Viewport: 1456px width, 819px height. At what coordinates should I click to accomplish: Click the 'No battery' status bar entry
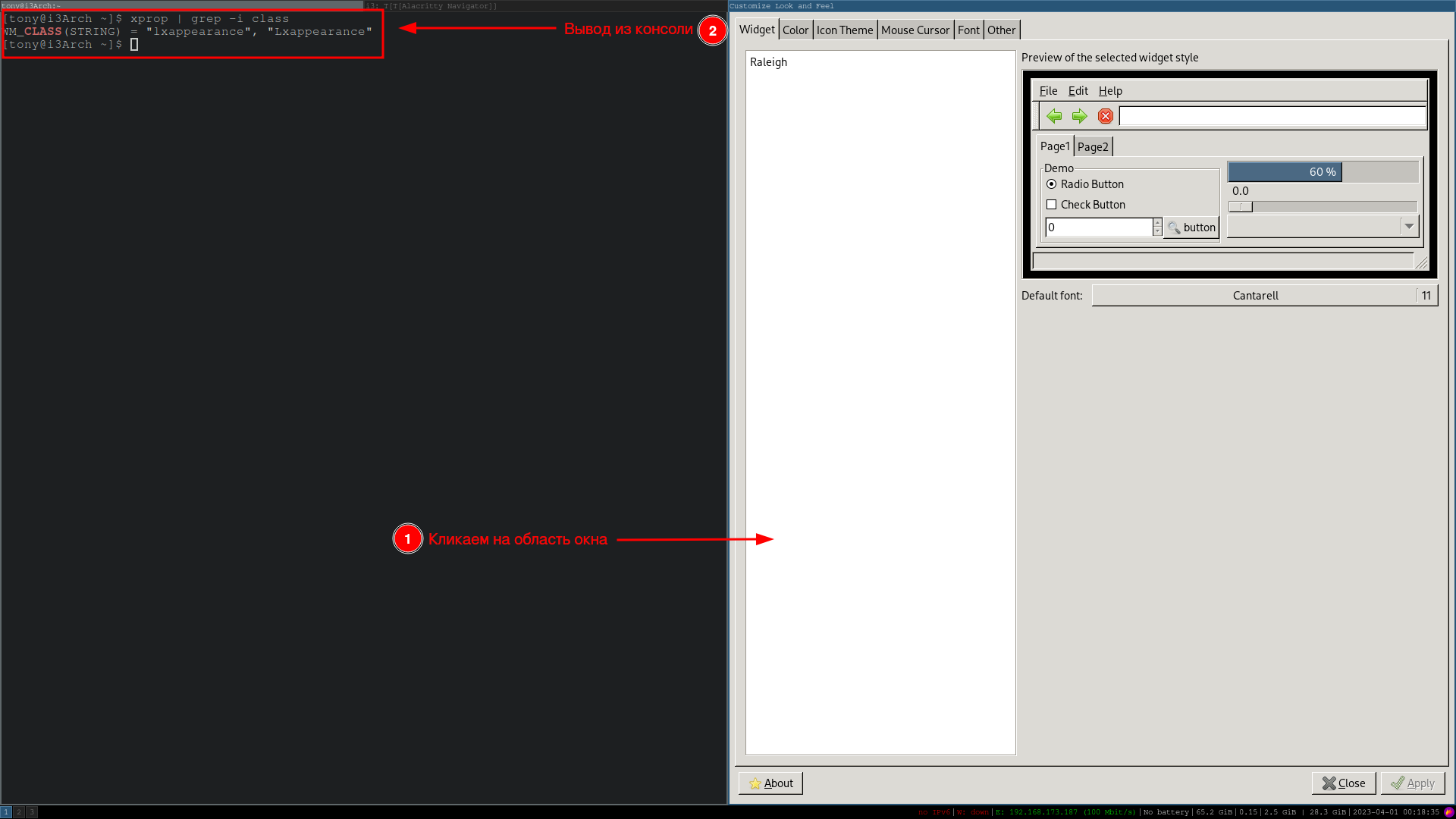[x=1166, y=812]
